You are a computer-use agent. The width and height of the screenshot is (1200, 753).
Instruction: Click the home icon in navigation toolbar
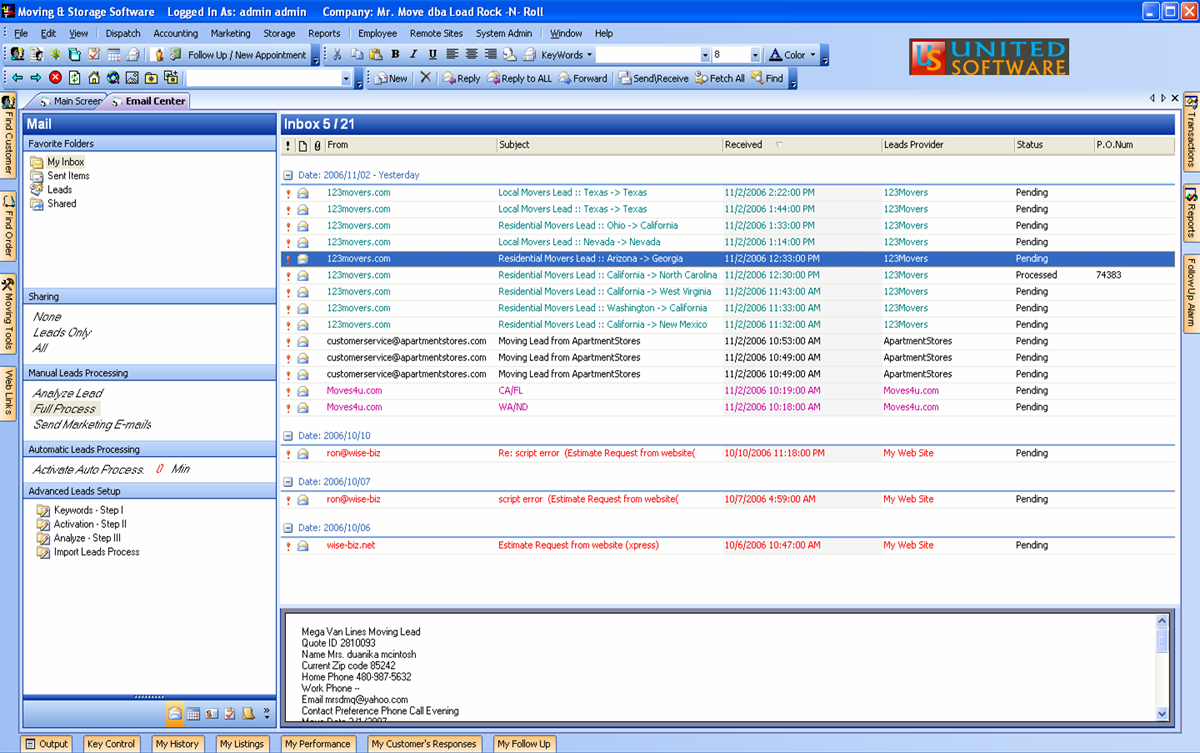click(x=93, y=78)
